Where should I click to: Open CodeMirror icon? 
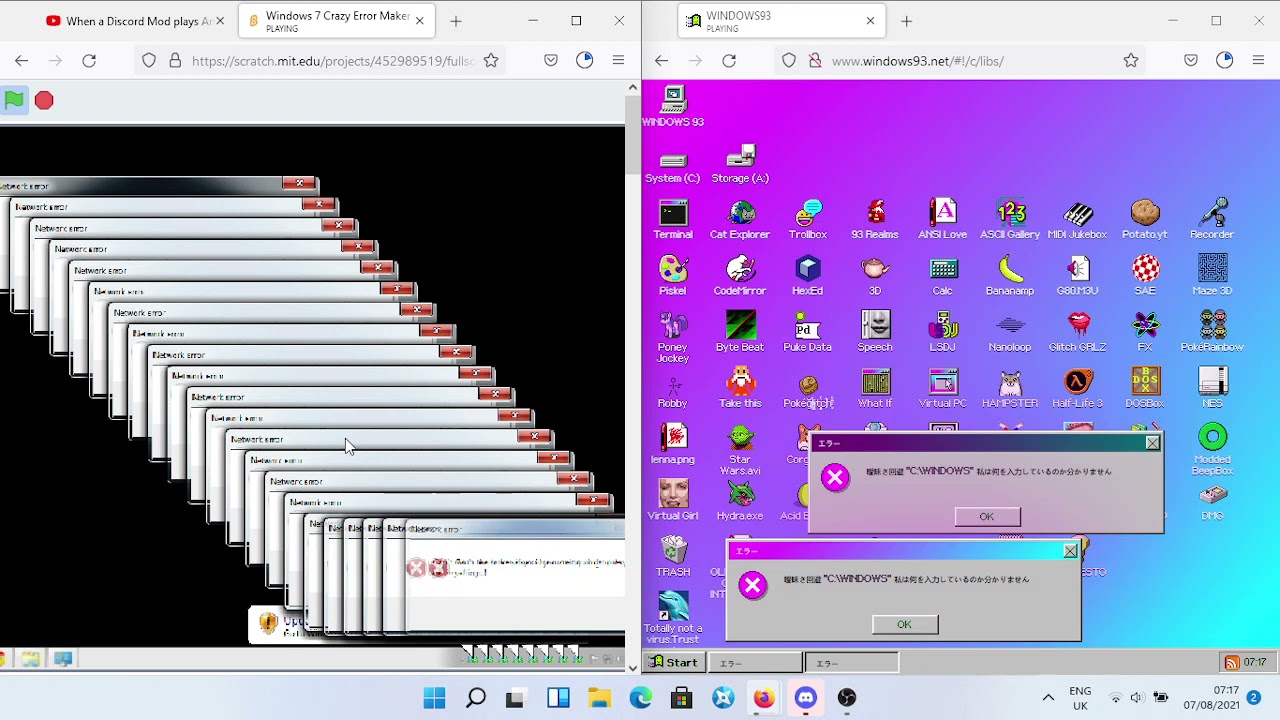[x=740, y=276]
